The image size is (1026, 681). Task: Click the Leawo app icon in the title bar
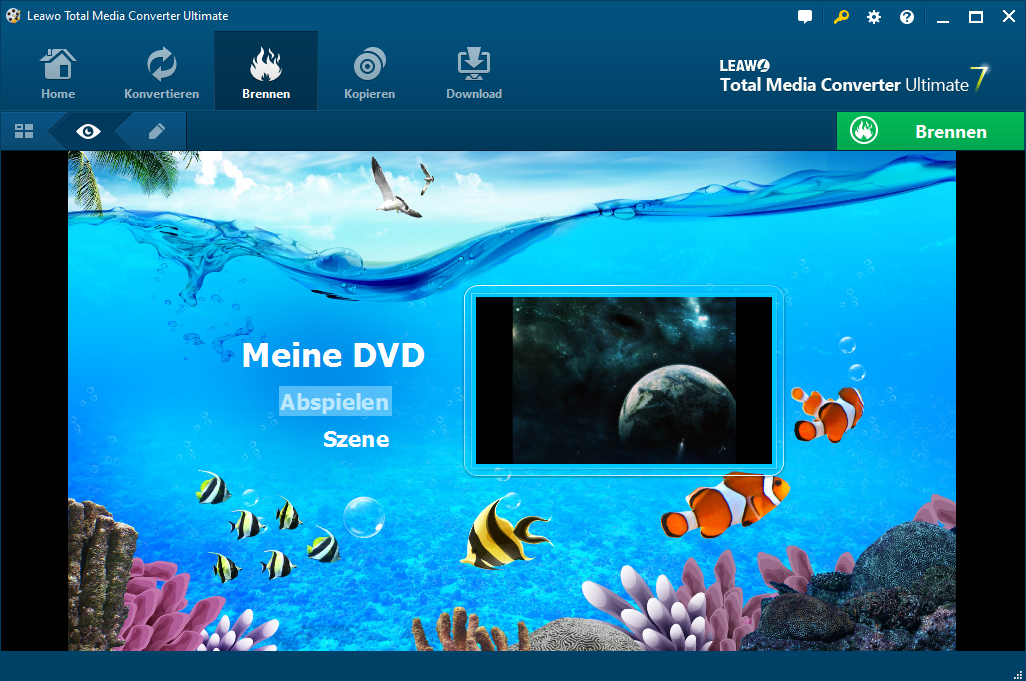[x=13, y=15]
